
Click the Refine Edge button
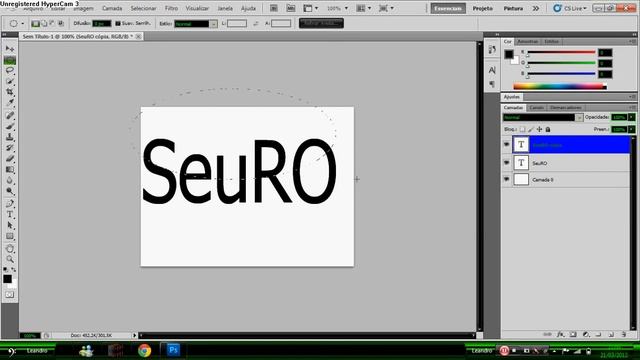coord(321,23)
